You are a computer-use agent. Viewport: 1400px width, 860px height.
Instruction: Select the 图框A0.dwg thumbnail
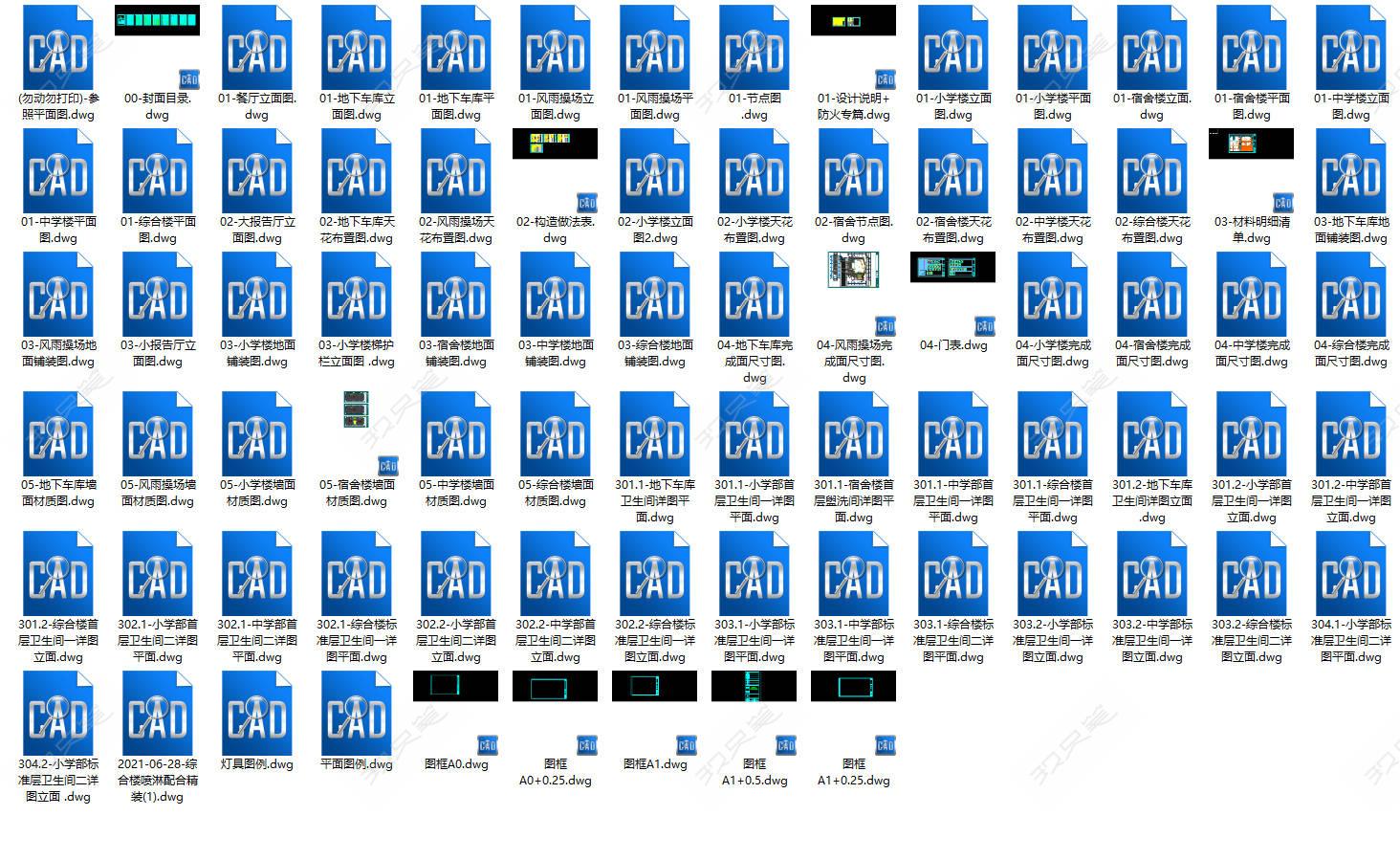tap(455, 686)
